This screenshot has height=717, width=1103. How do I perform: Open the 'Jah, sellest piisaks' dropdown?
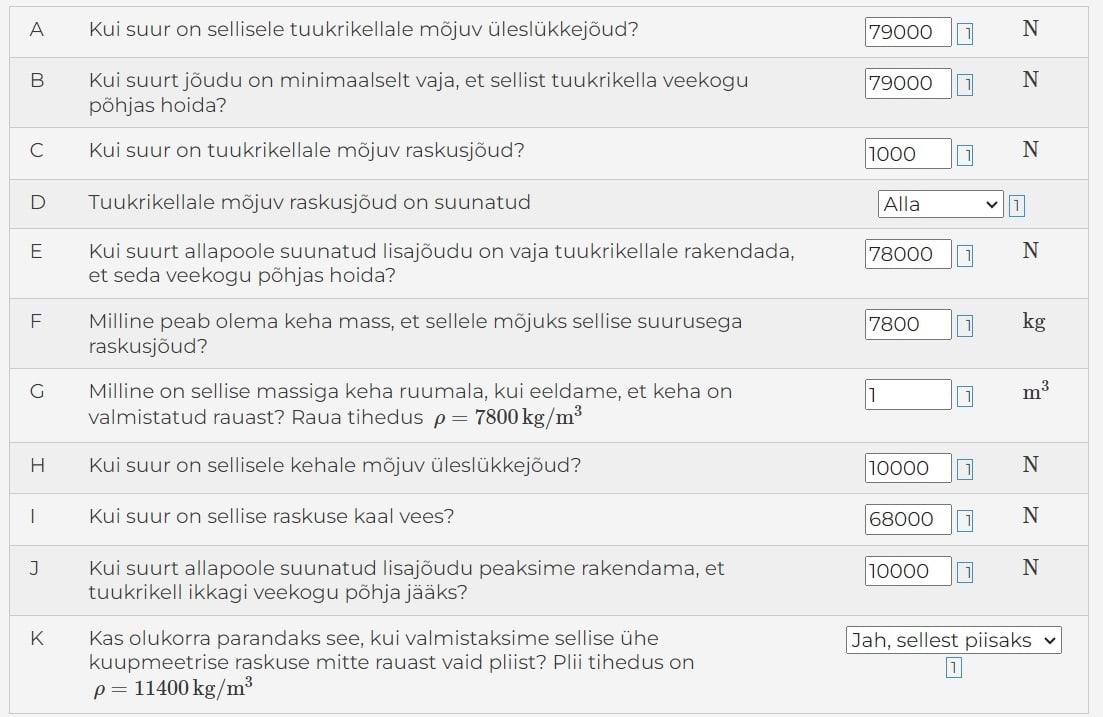pyautogui.click(x=953, y=640)
